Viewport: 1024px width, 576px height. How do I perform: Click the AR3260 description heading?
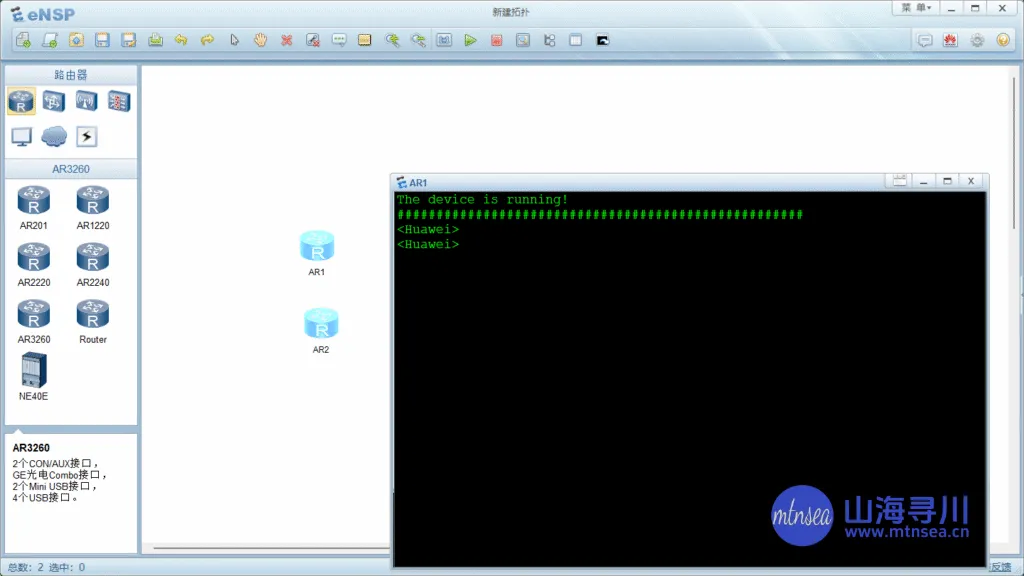point(31,448)
